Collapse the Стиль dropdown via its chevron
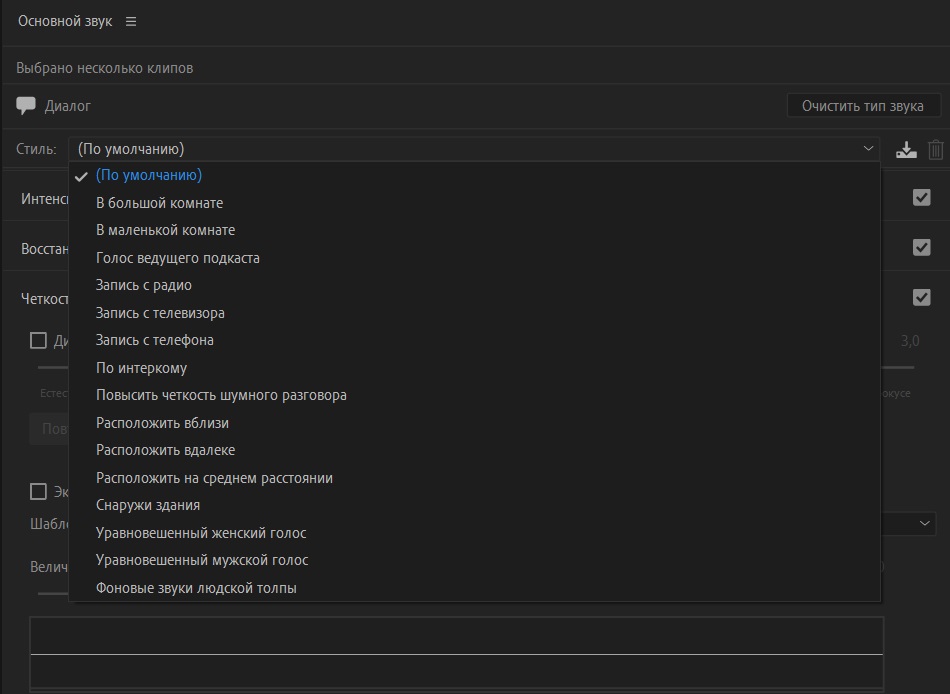 coord(868,149)
